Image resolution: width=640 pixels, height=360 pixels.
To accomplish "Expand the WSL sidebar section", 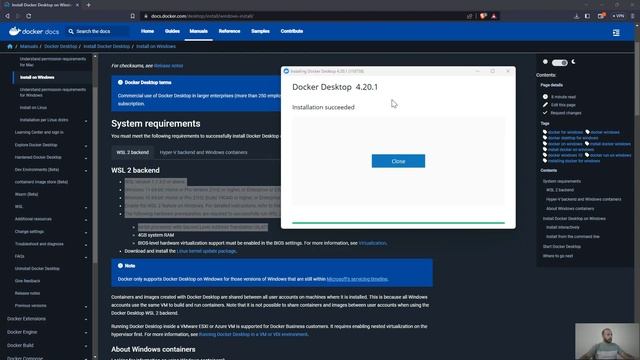I will (86, 207).
